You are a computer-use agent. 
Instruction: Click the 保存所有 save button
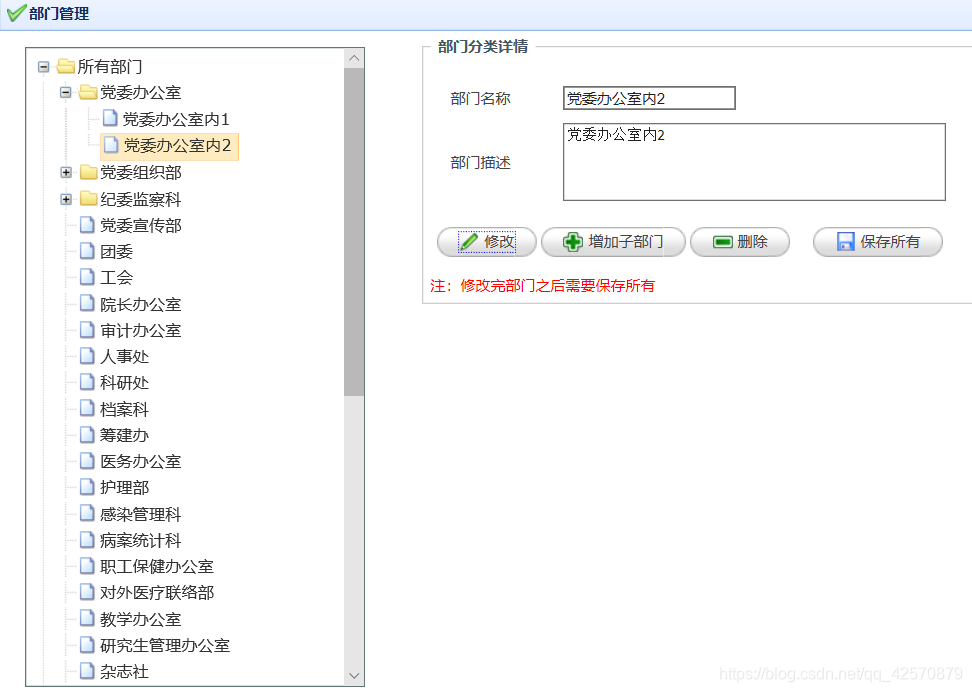click(x=878, y=242)
